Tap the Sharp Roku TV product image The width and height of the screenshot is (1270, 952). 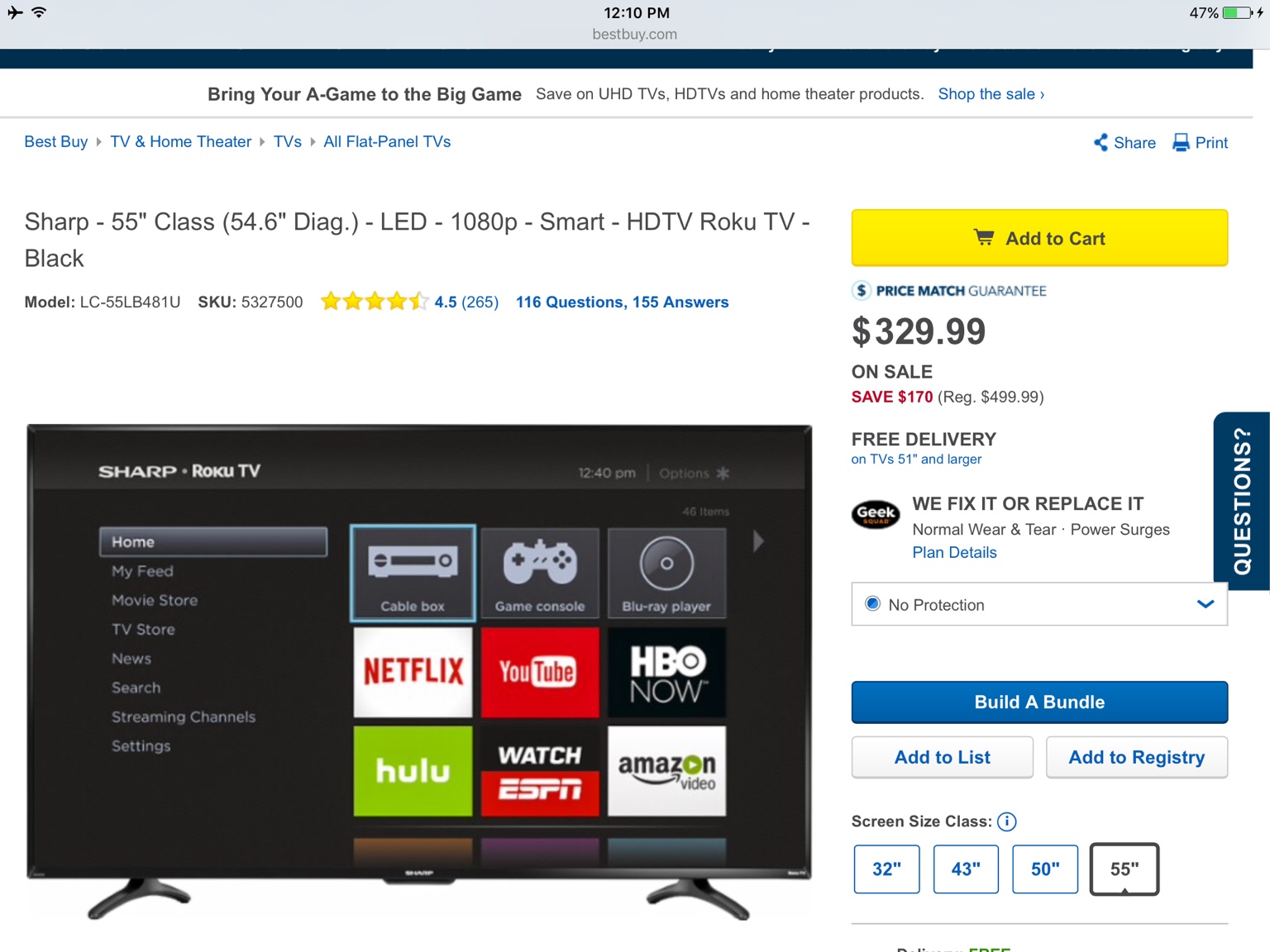point(419,669)
